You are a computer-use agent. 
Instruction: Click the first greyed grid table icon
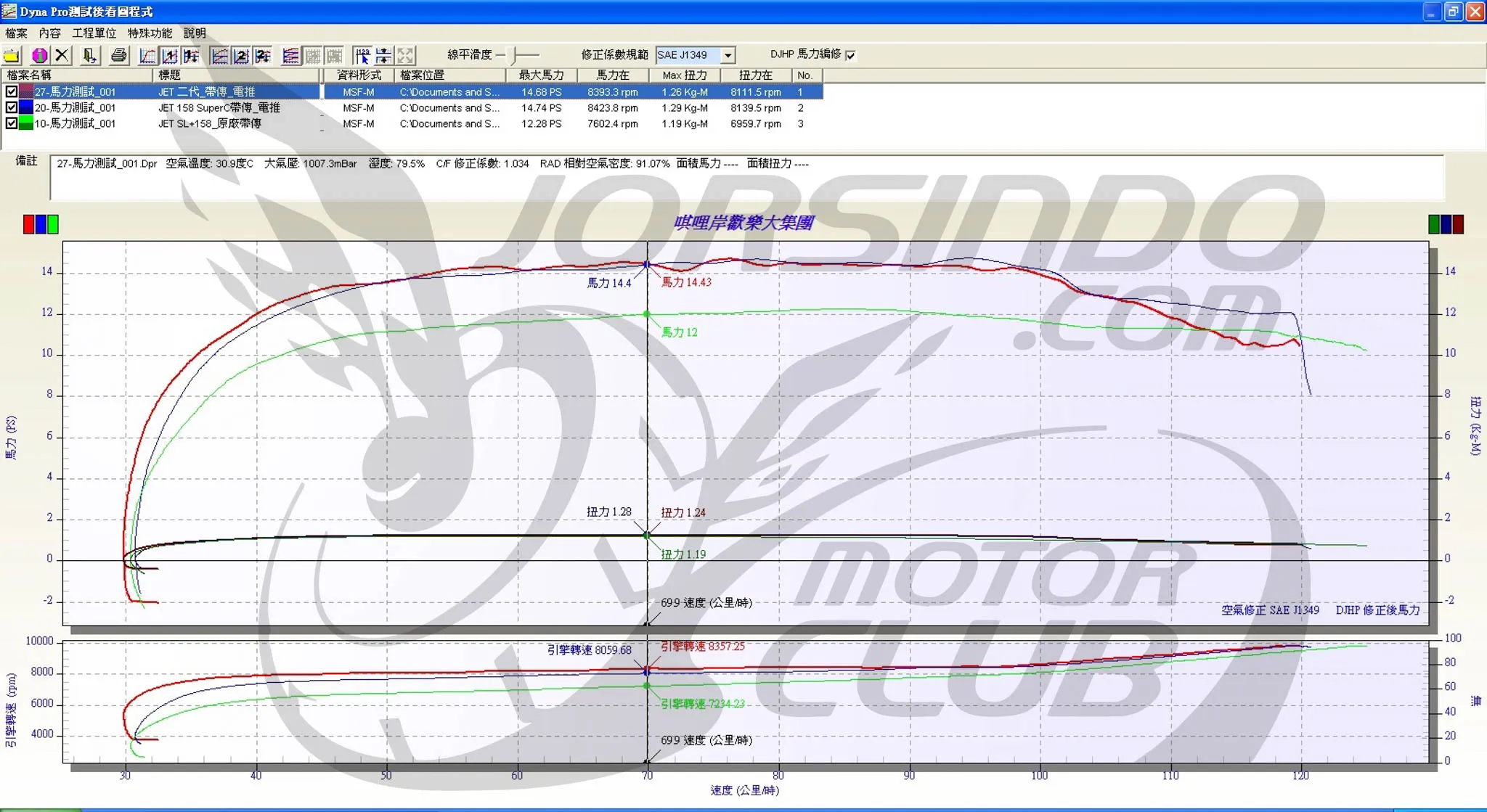[x=312, y=55]
